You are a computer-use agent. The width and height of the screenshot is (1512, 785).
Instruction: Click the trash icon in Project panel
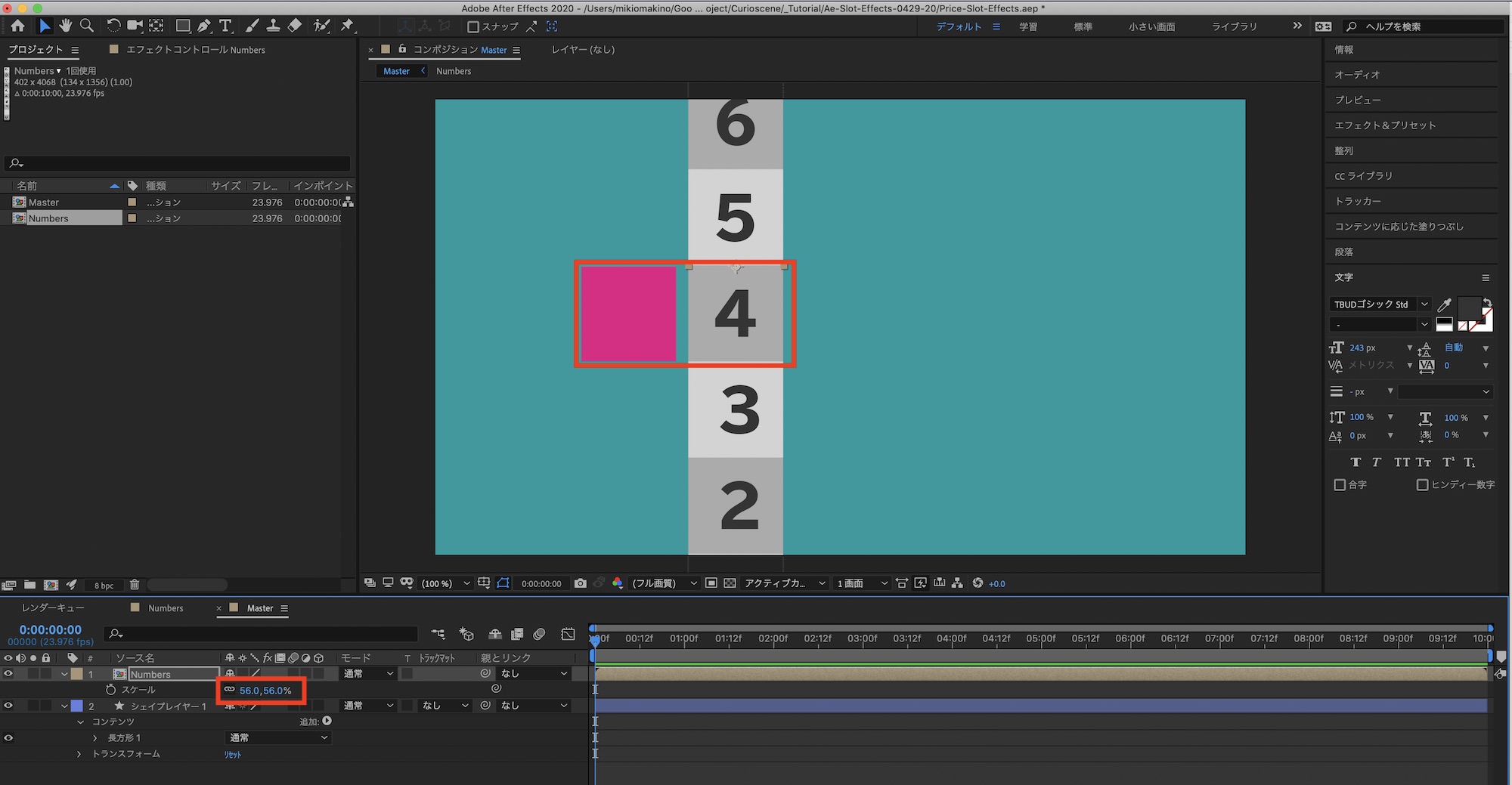(135, 585)
